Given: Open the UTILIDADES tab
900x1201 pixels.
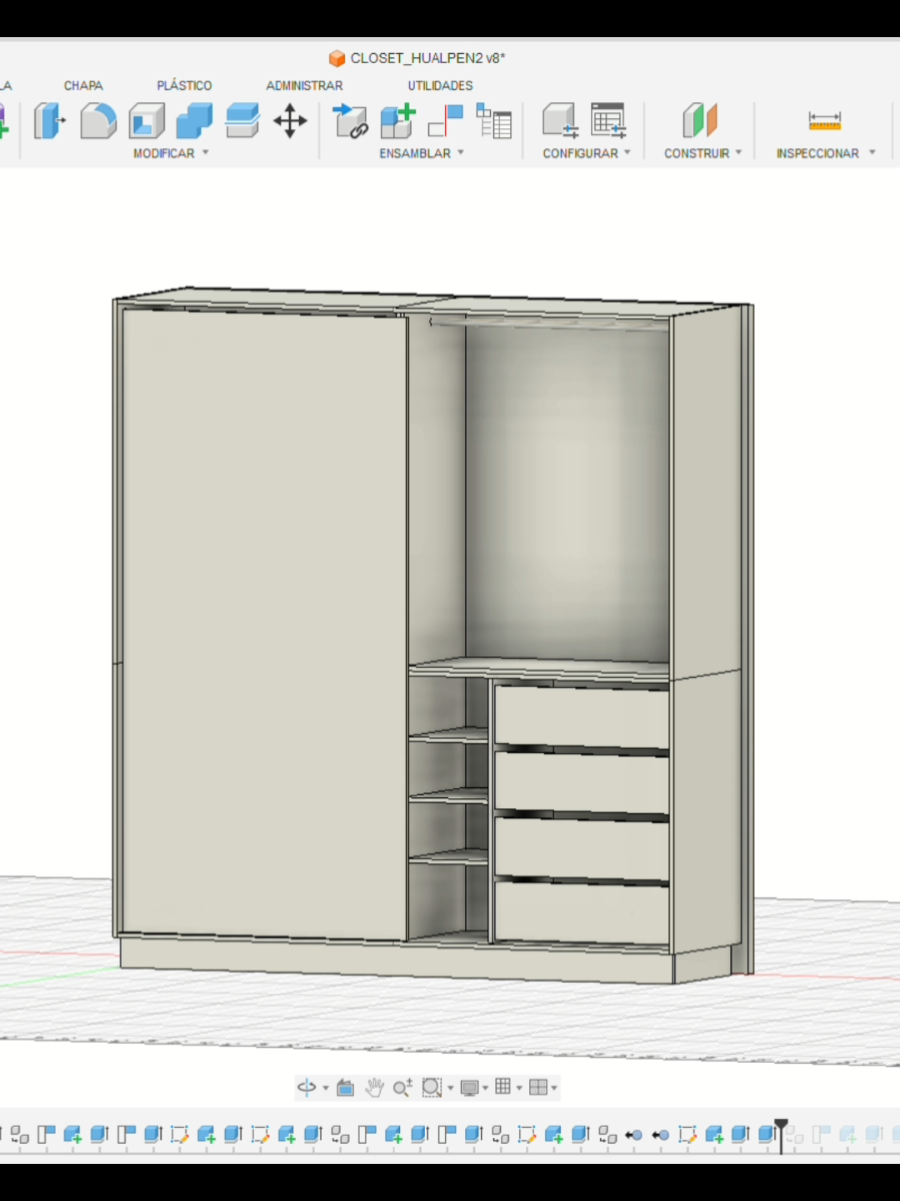Looking at the screenshot, I should click(440, 86).
